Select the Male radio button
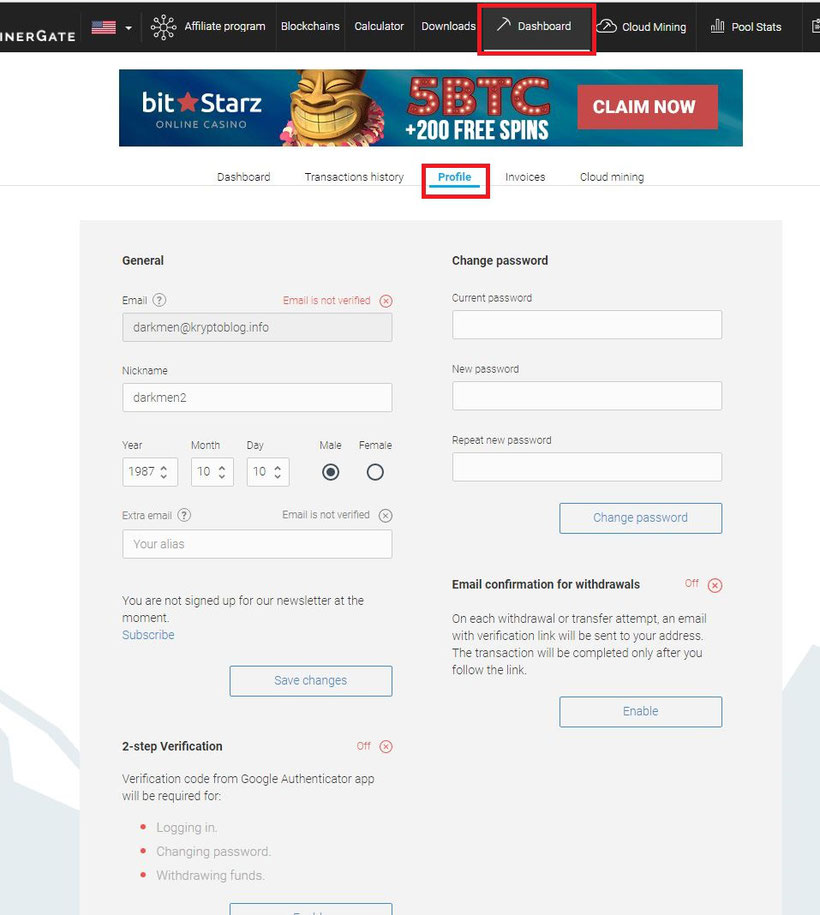The image size is (820, 915). (x=330, y=472)
